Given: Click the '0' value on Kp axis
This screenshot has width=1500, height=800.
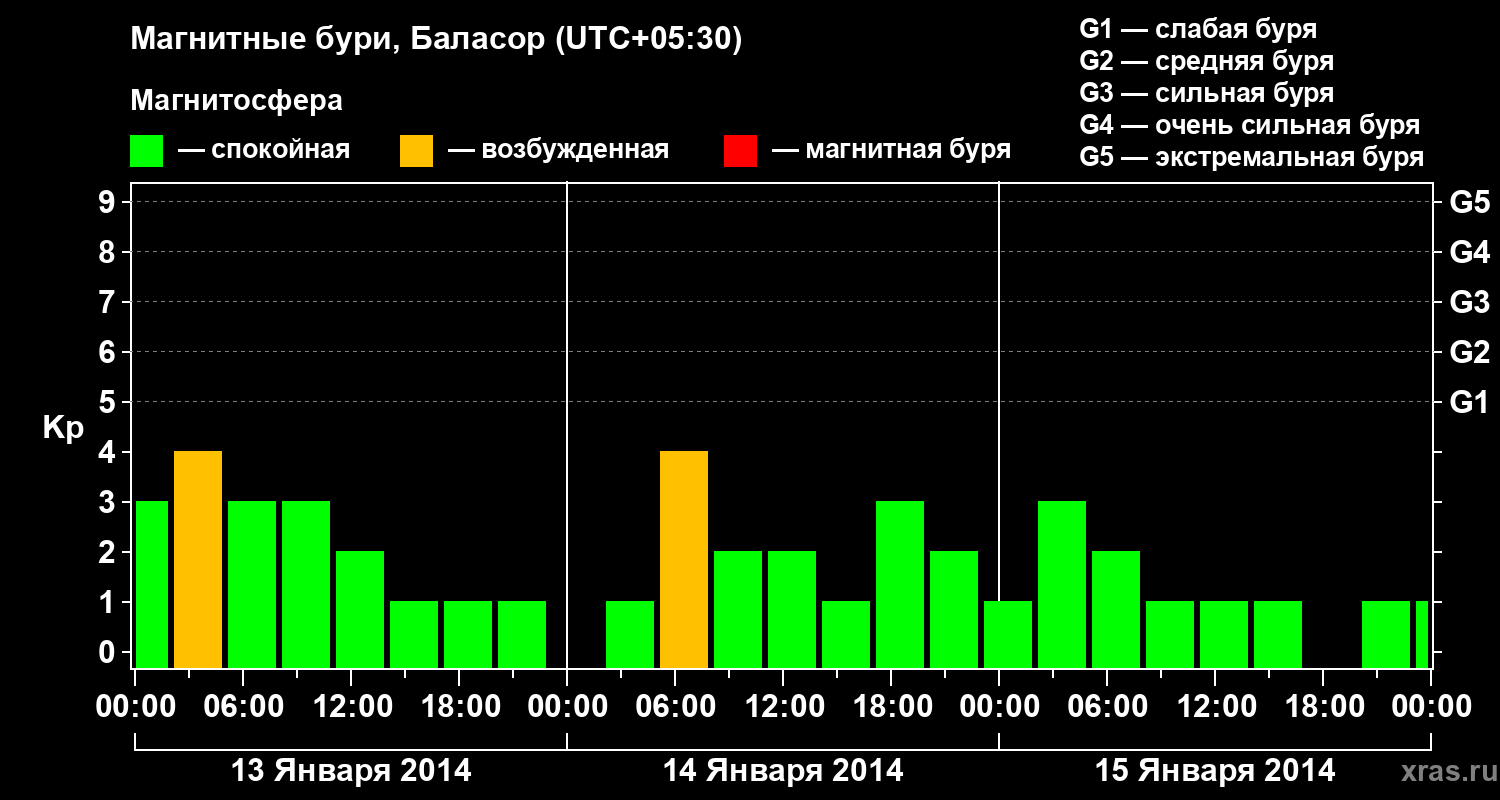Looking at the screenshot, I should point(109,652).
